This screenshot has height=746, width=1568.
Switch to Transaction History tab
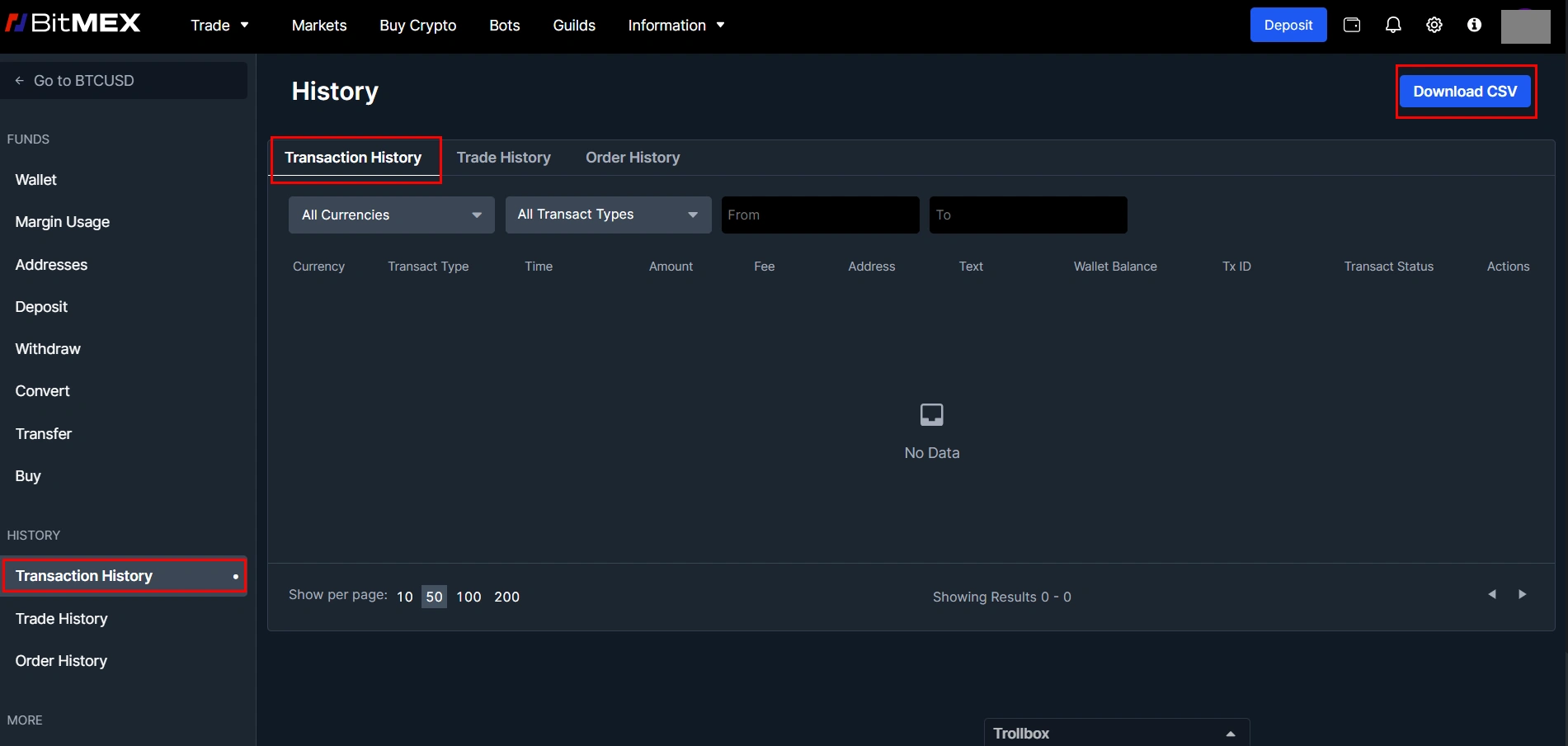tap(353, 158)
